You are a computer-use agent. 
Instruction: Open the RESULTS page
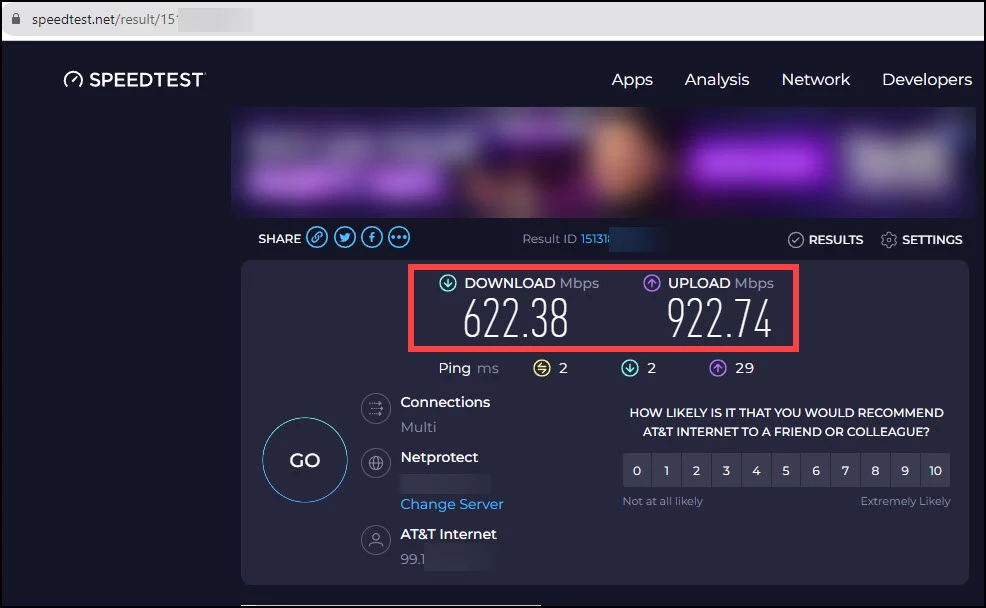click(x=826, y=240)
